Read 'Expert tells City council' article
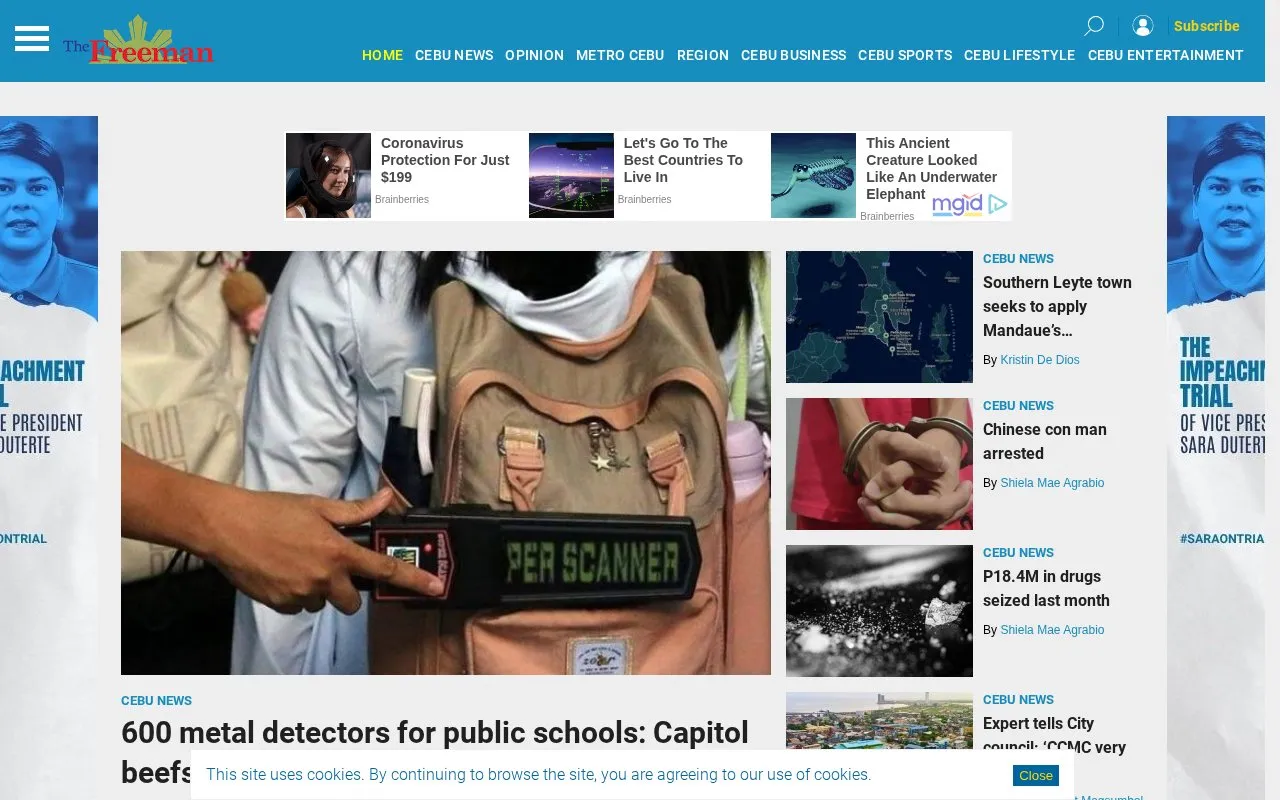Viewport: 1280px width, 800px height. click(x=1054, y=735)
